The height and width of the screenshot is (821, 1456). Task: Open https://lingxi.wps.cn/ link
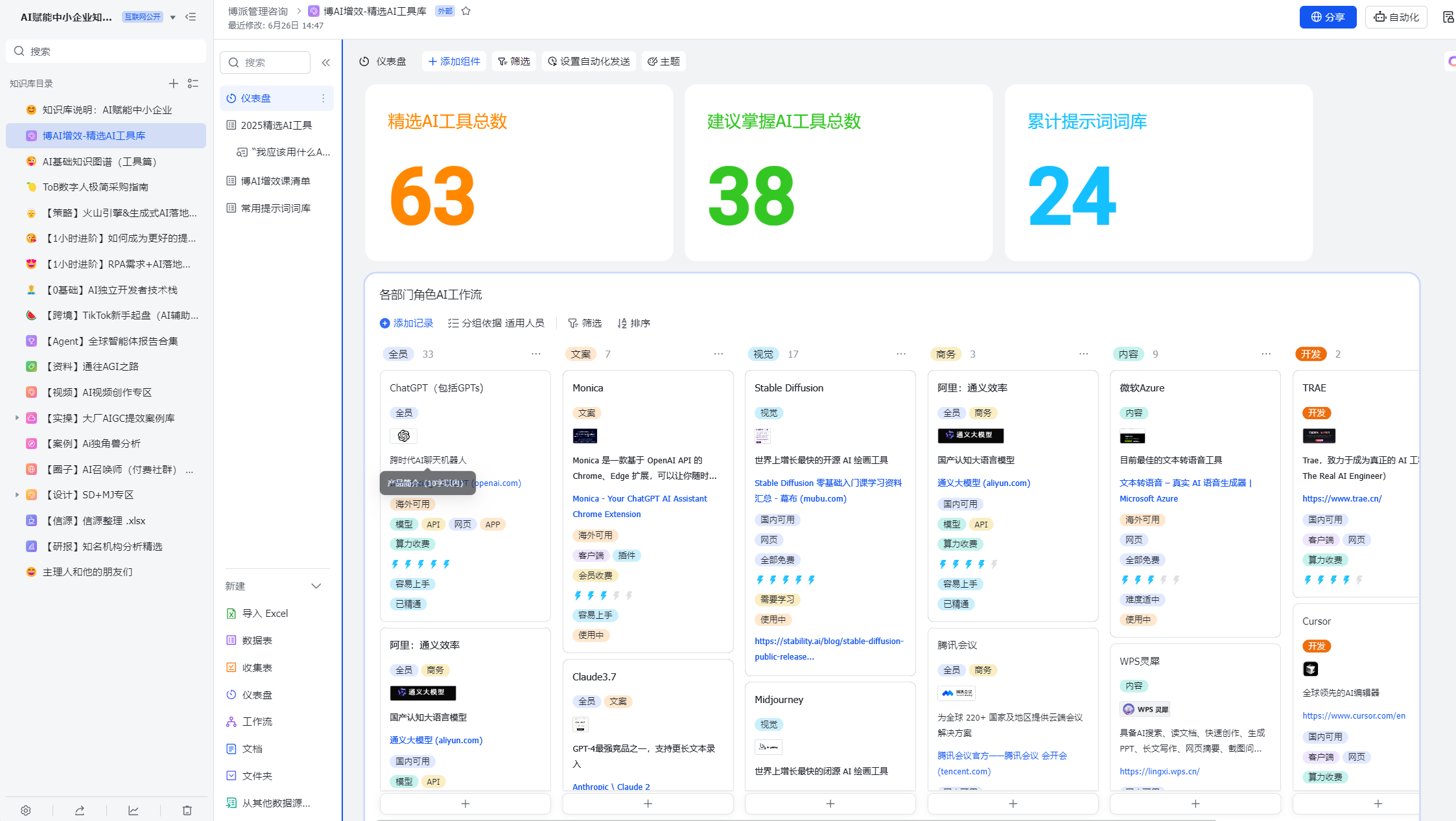click(1159, 772)
